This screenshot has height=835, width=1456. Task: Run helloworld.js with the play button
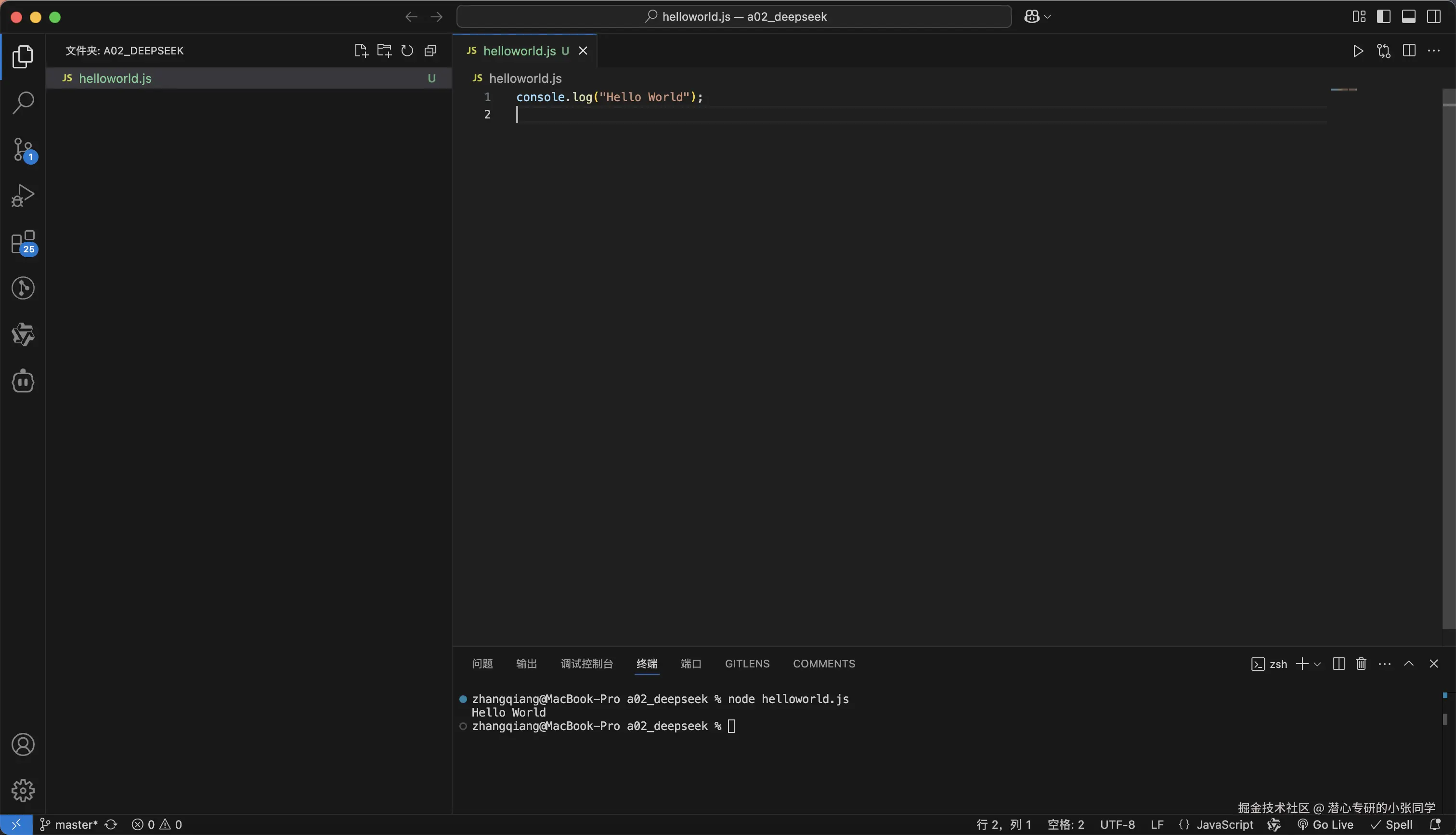pyautogui.click(x=1357, y=51)
